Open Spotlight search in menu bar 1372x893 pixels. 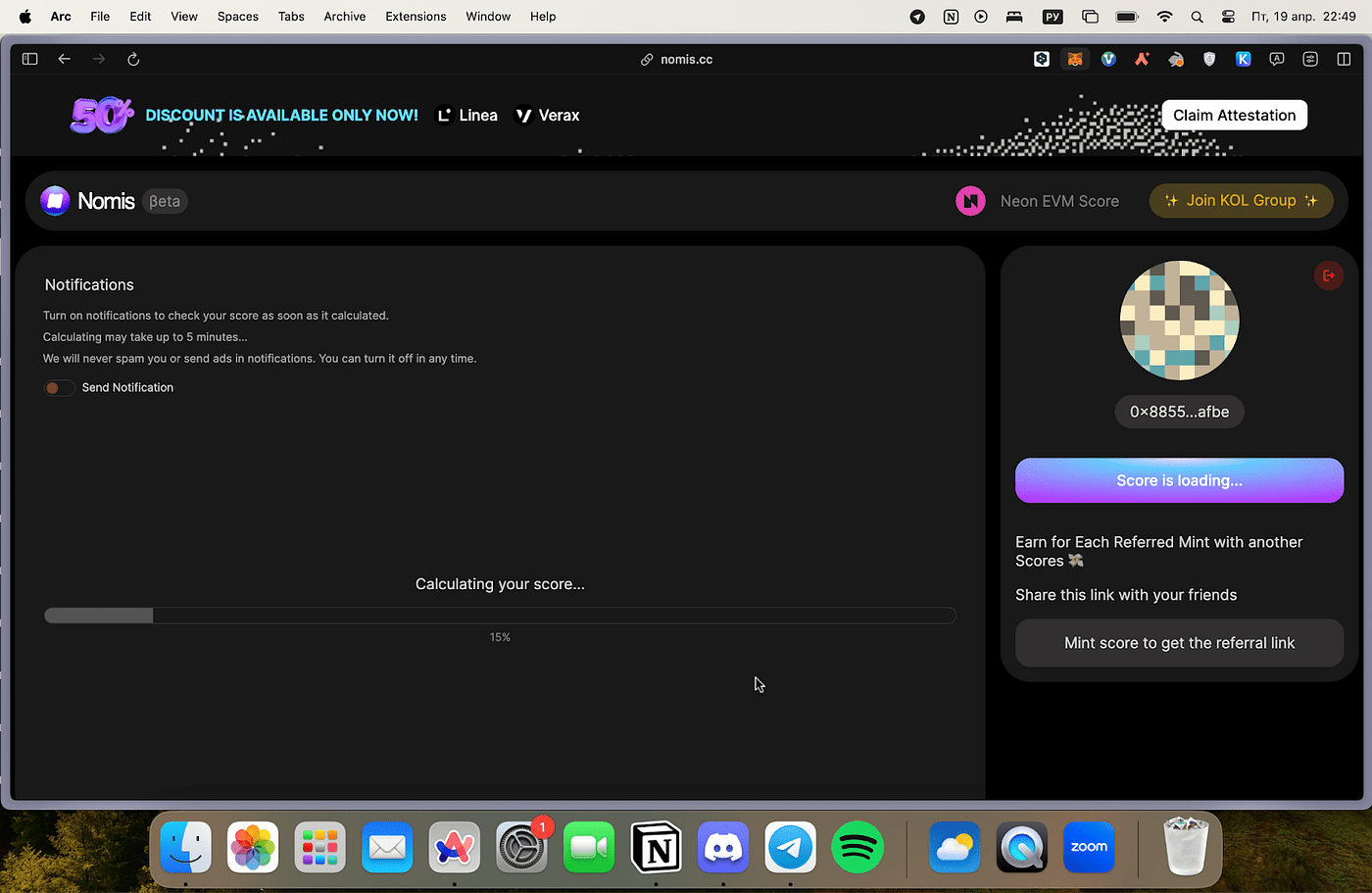[1197, 17]
